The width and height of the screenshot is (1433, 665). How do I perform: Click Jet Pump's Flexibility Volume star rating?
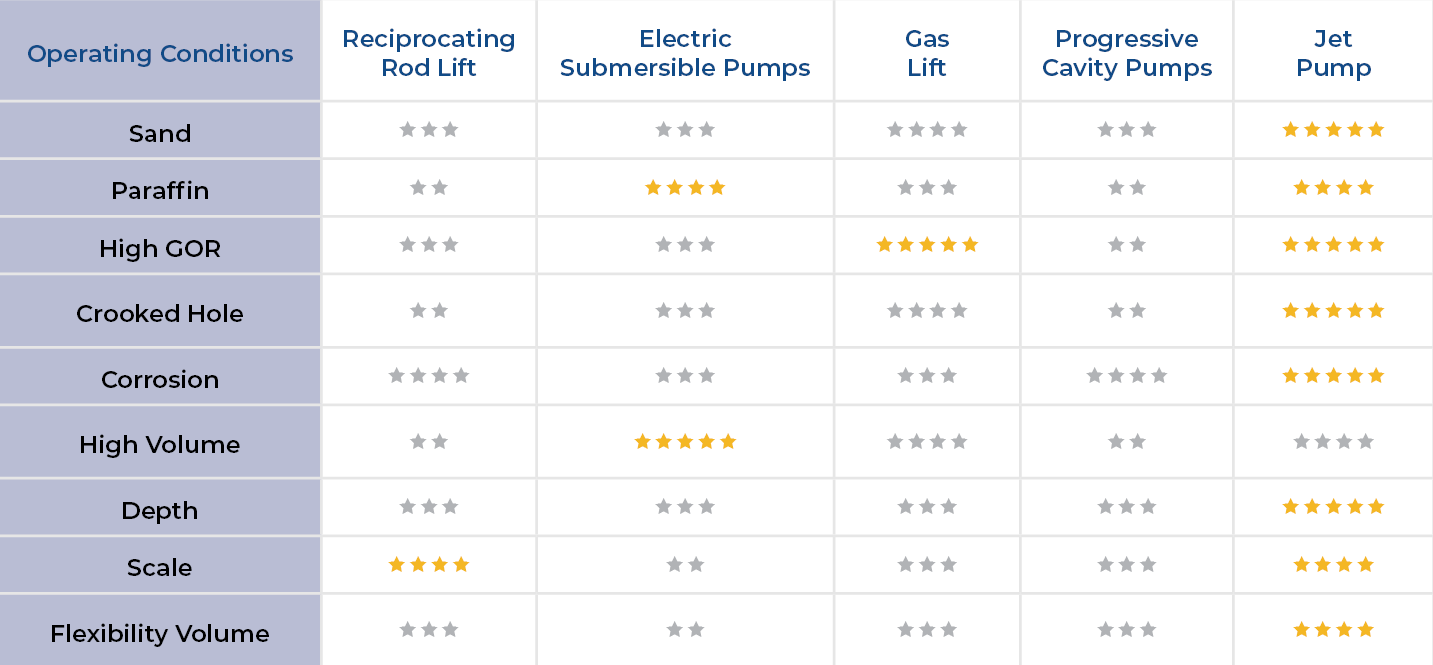[1333, 630]
